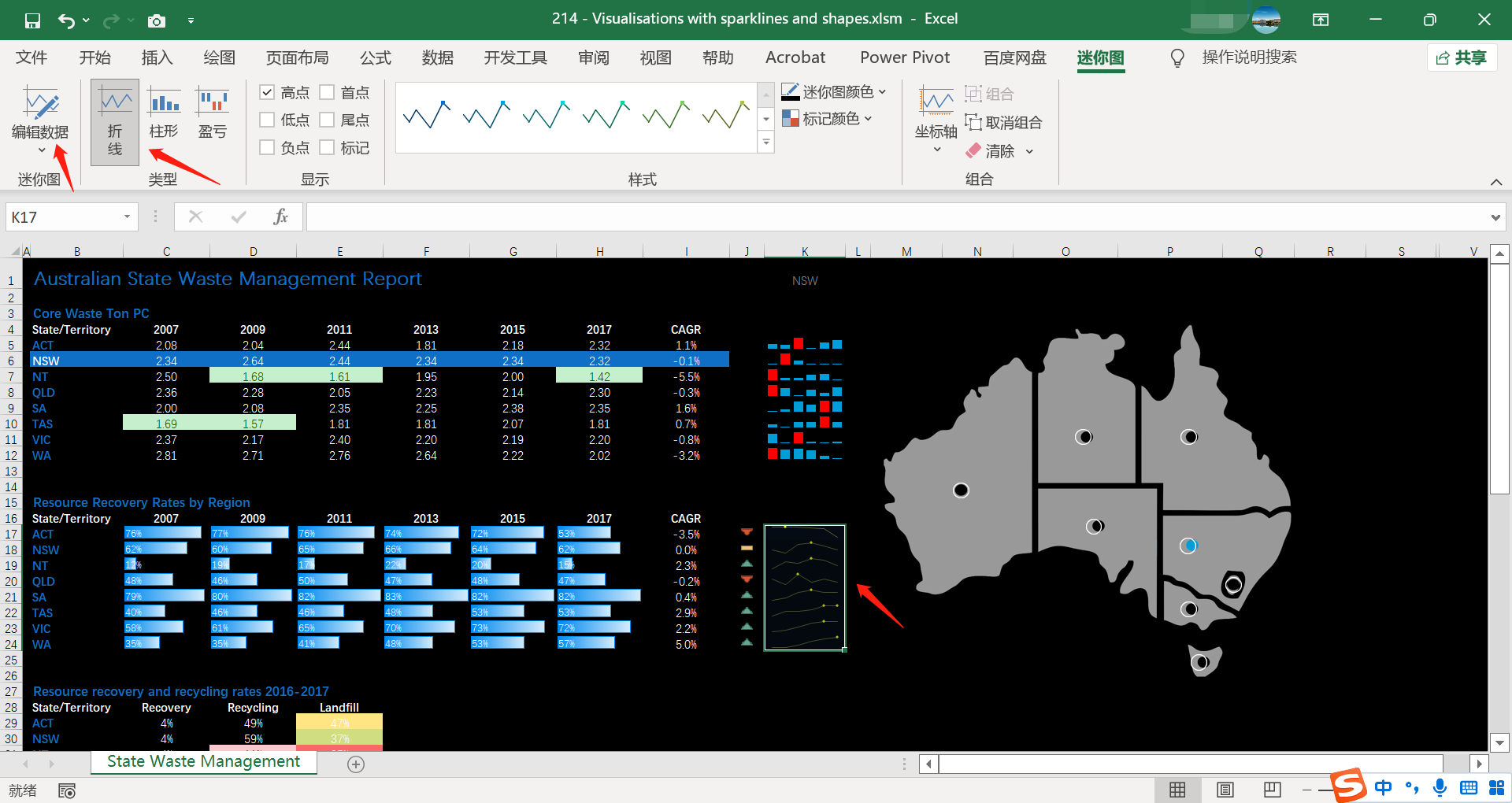Click the Select All corner triangle
This screenshot has width=1512, height=803.
(x=16, y=252)
